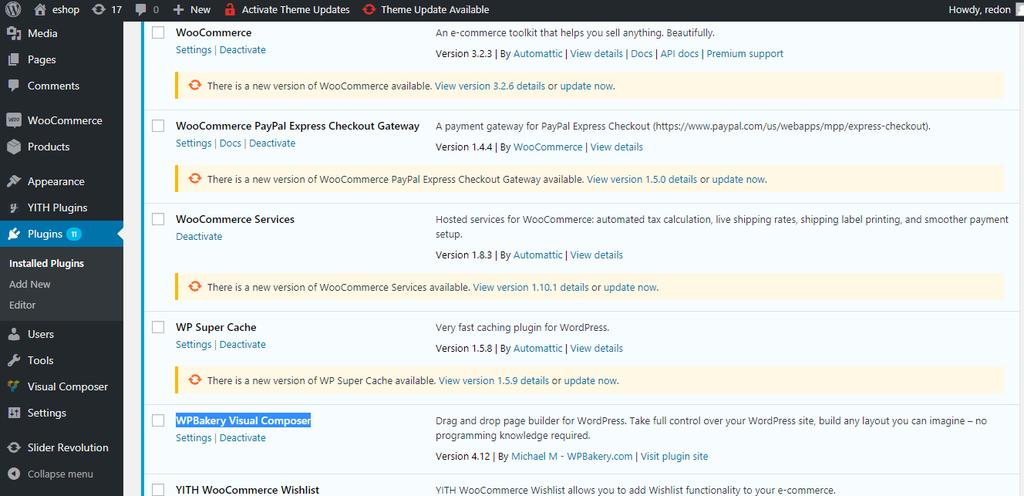
Task: Click the Users sidebar icon
Action: (14, 334)
